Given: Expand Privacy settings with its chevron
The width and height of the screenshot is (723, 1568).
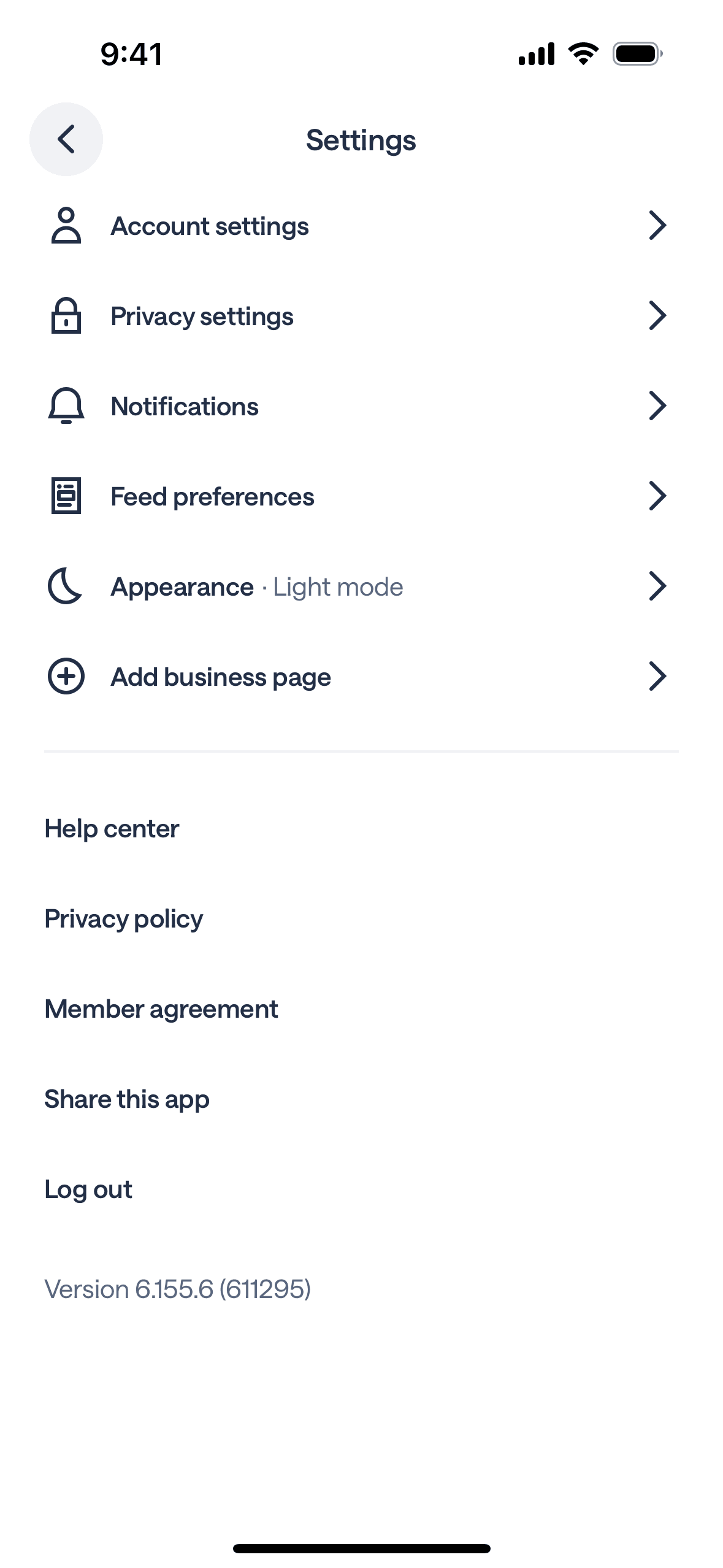Looking at the screenshot, I should (657, 316).
